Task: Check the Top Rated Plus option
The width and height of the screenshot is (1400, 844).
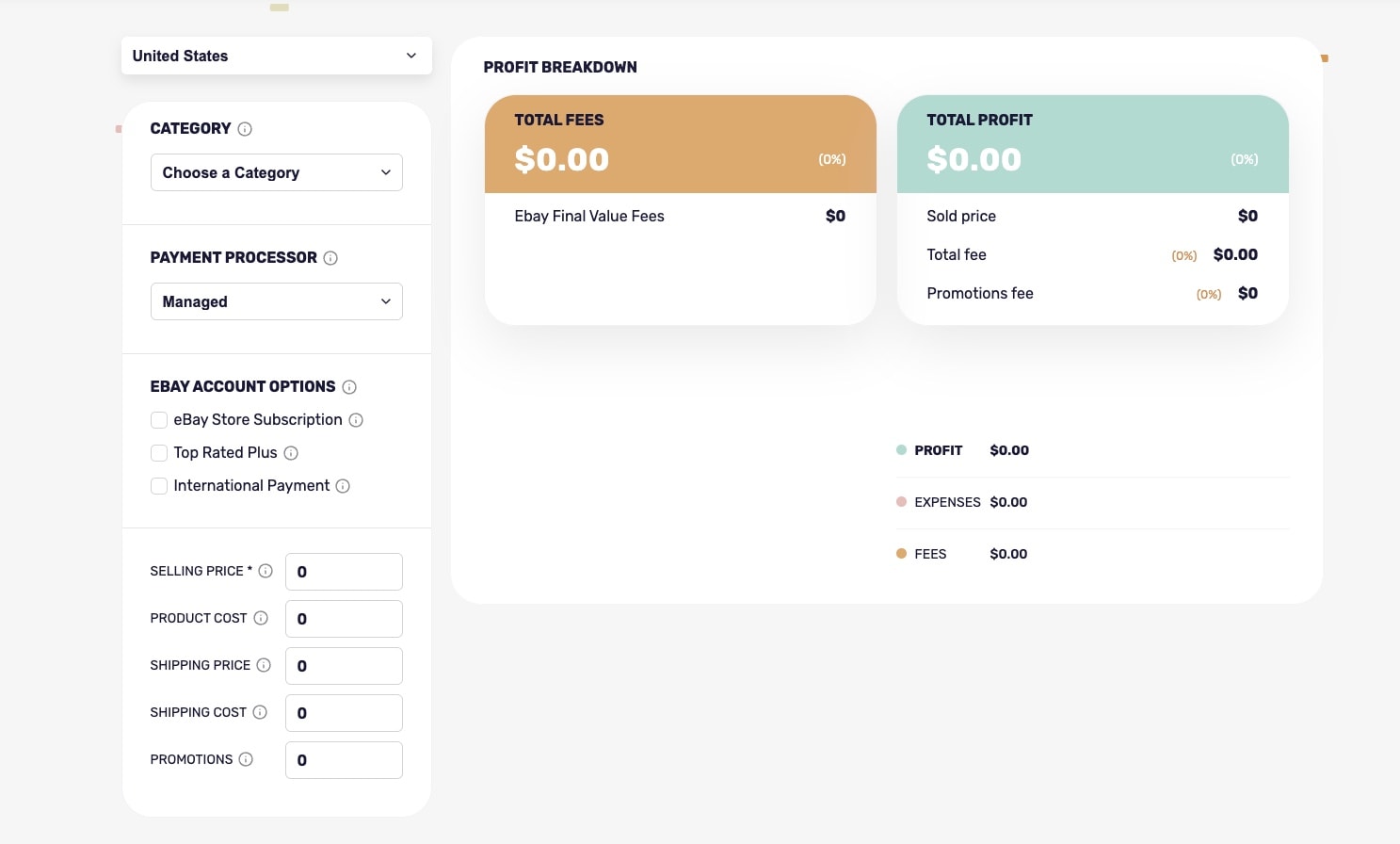Action: [x=159, y=453]
